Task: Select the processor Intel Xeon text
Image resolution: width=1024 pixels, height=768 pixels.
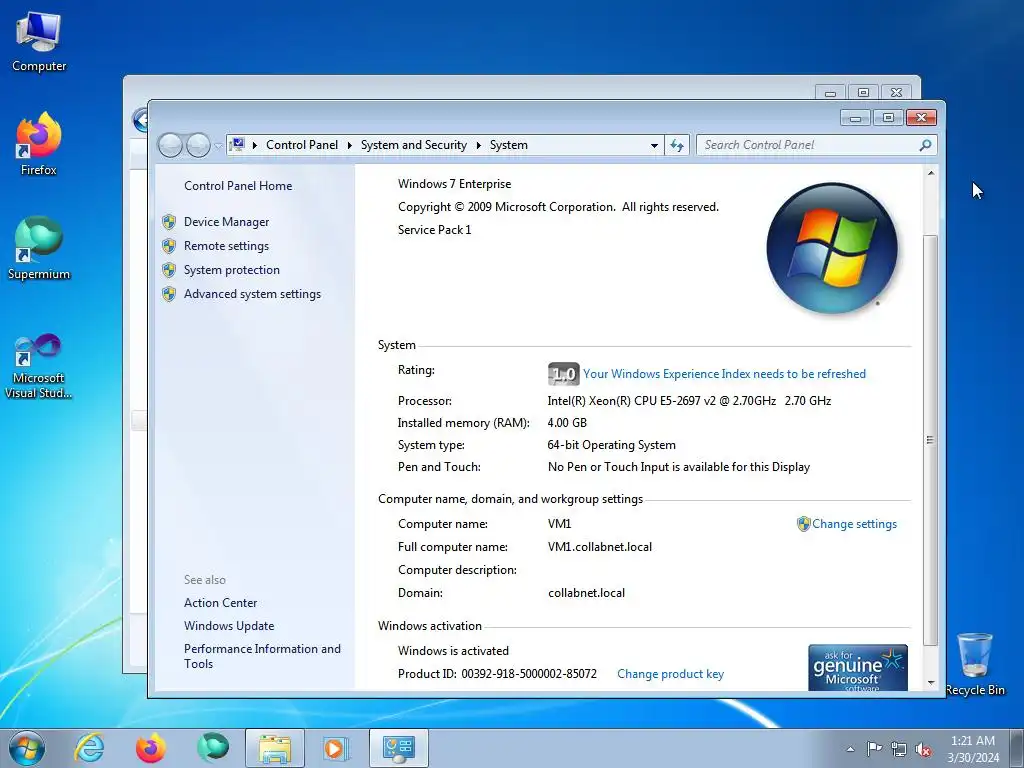Action: pos(689,401)
